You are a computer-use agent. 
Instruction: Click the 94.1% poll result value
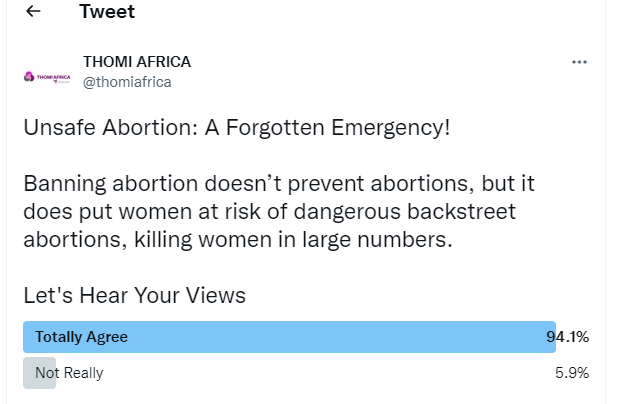(x=567, y=337)
